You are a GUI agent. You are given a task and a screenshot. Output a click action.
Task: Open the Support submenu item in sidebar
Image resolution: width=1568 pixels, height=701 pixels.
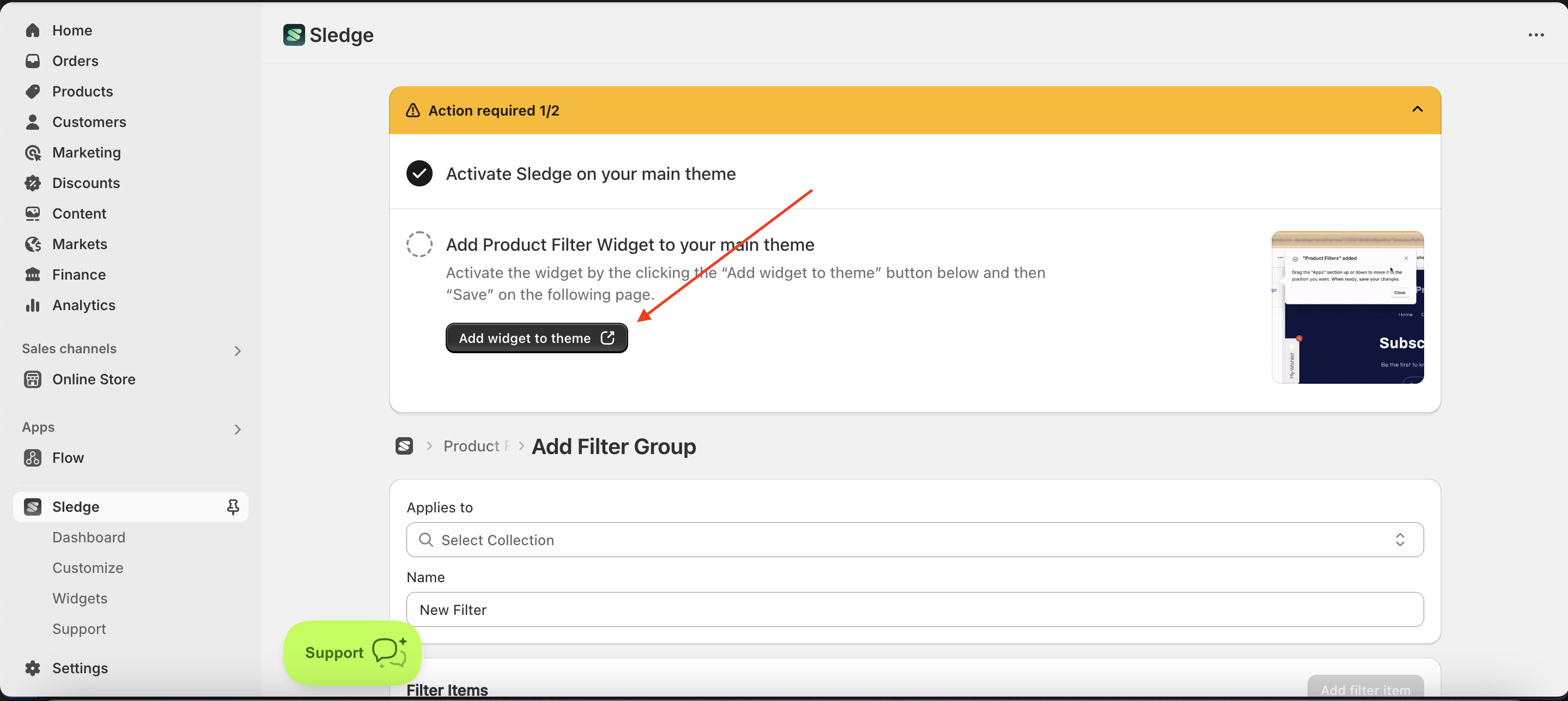(x=79, y=629)
